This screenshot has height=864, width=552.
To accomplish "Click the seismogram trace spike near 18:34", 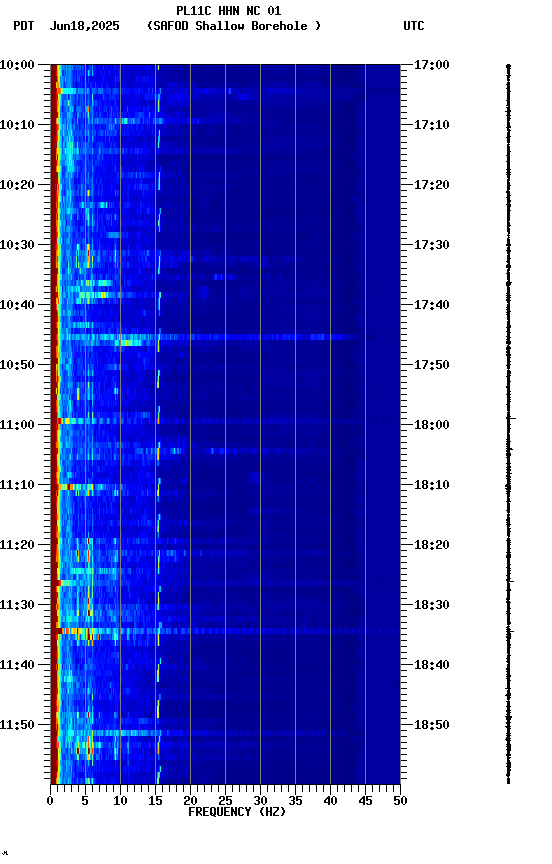I will pyautogui.click(x=510, y=631).
